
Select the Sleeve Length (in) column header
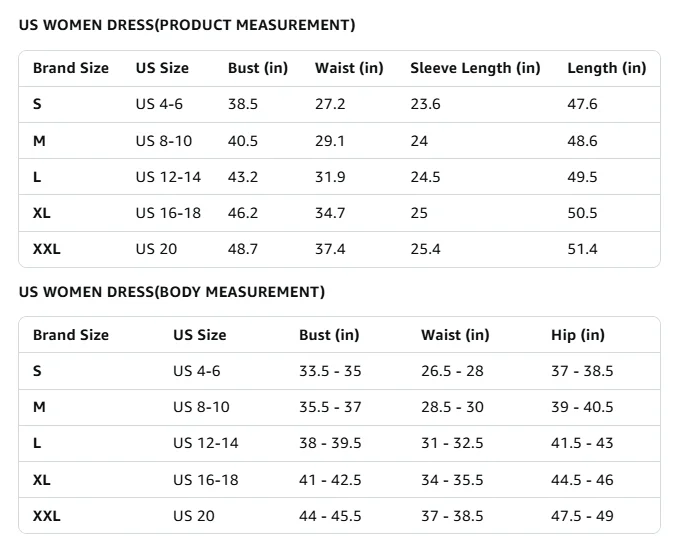[475, 68]
